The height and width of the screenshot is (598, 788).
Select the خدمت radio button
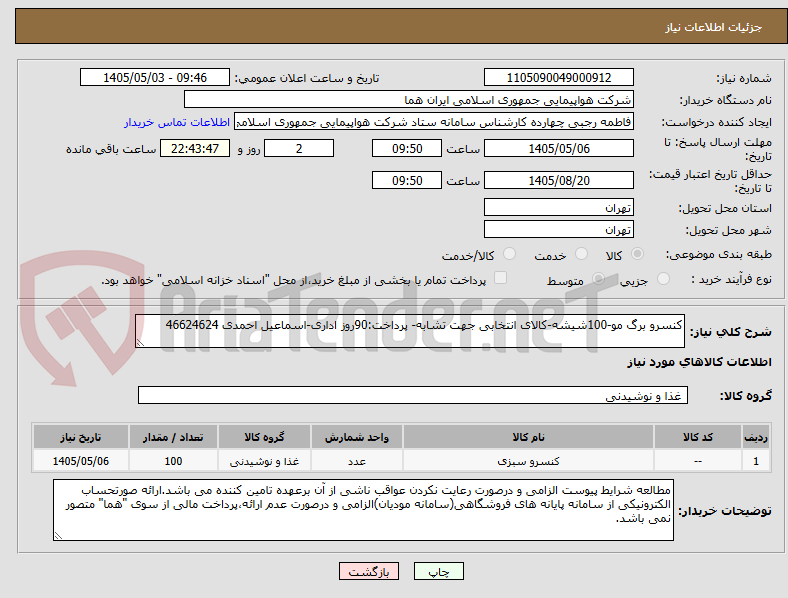click(x=581, y=254)
